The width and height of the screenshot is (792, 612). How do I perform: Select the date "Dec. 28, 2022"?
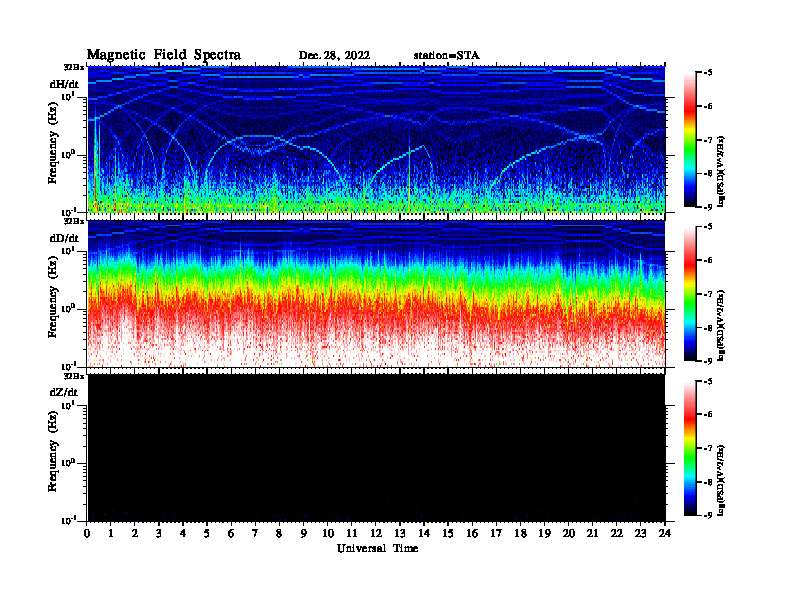coord(334,56)
